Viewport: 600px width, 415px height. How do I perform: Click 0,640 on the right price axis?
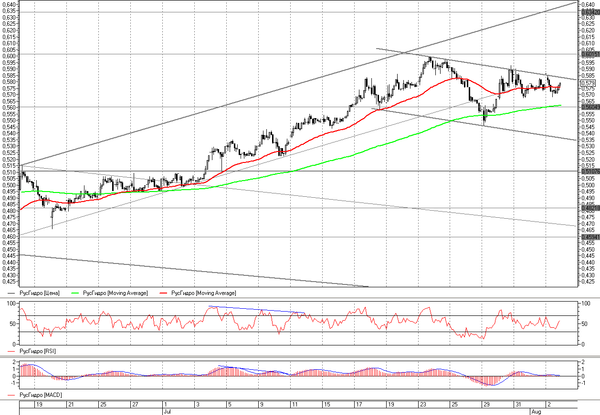coord(588,4)
